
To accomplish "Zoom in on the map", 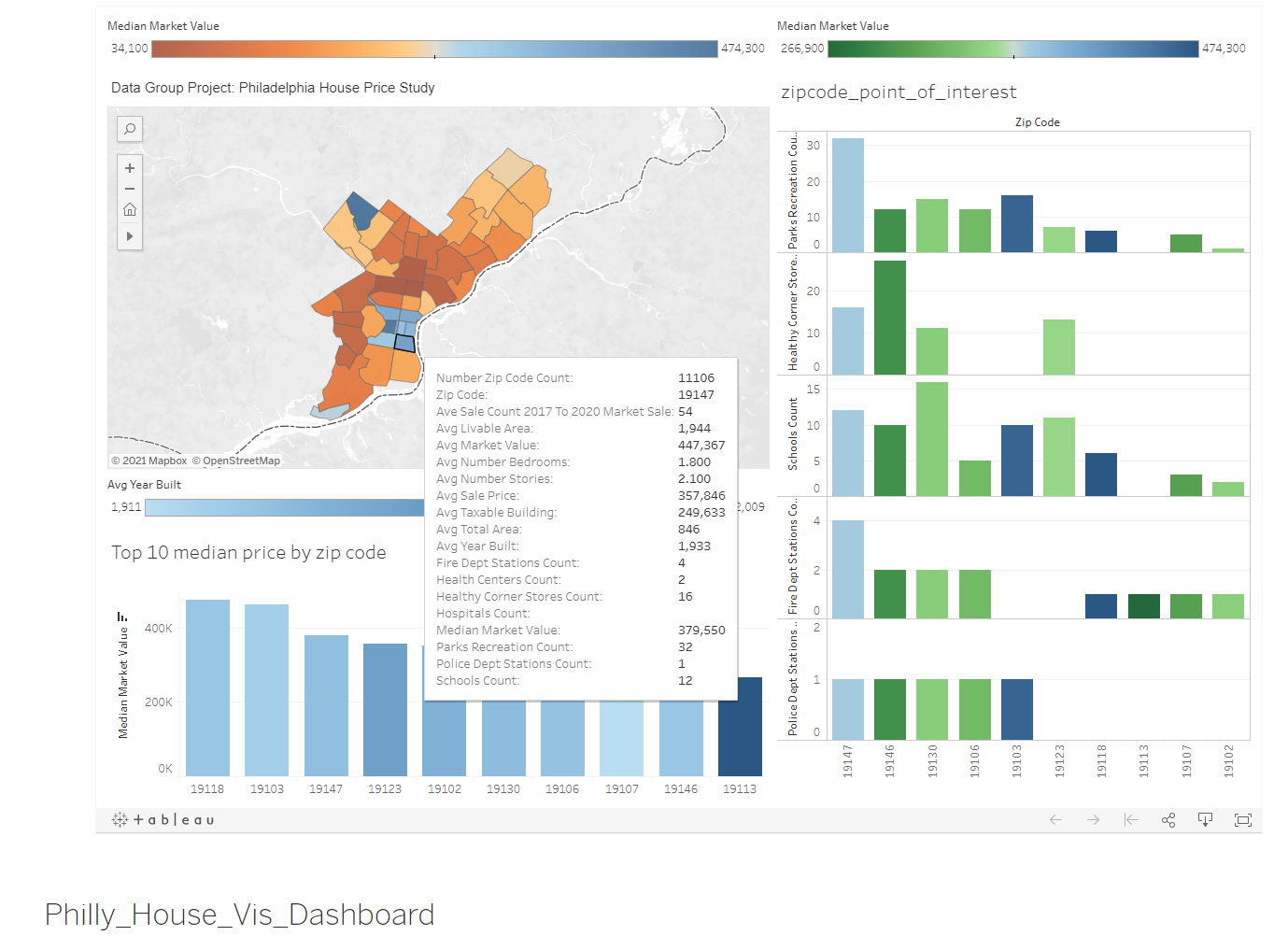I will [130, 168].
